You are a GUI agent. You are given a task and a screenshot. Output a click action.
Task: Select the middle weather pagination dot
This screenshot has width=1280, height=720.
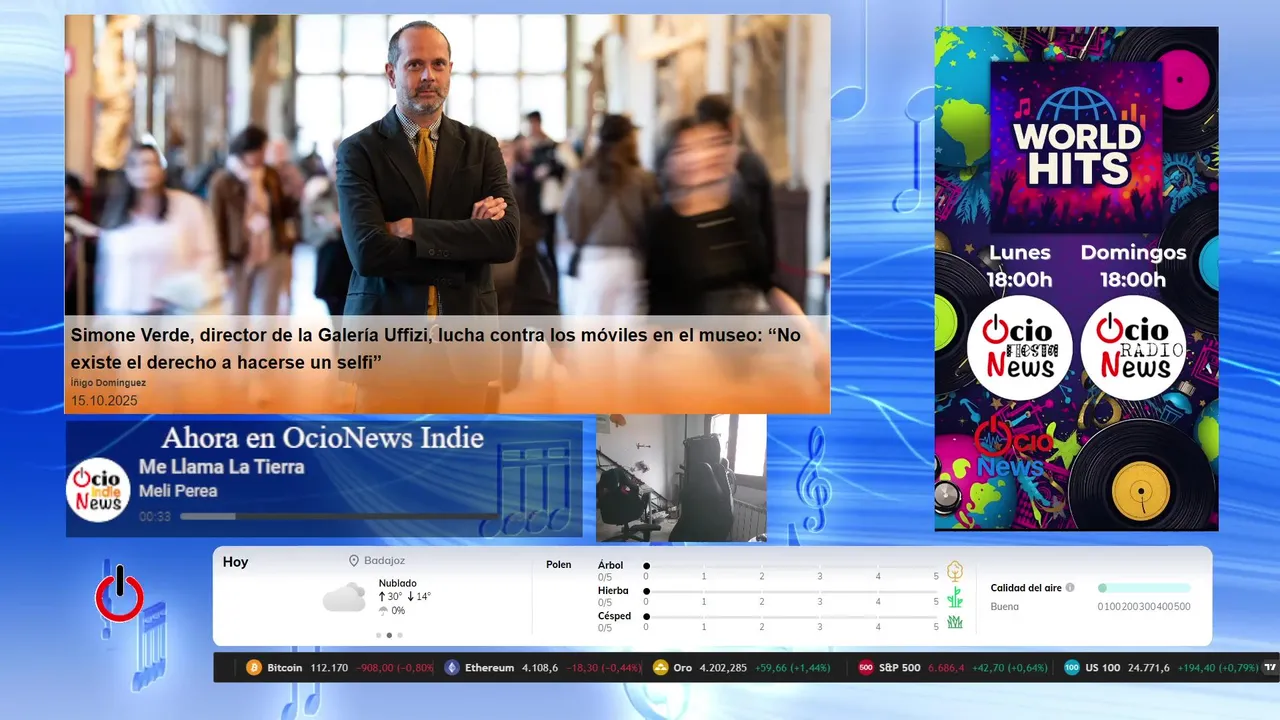(x=389, y=635)
